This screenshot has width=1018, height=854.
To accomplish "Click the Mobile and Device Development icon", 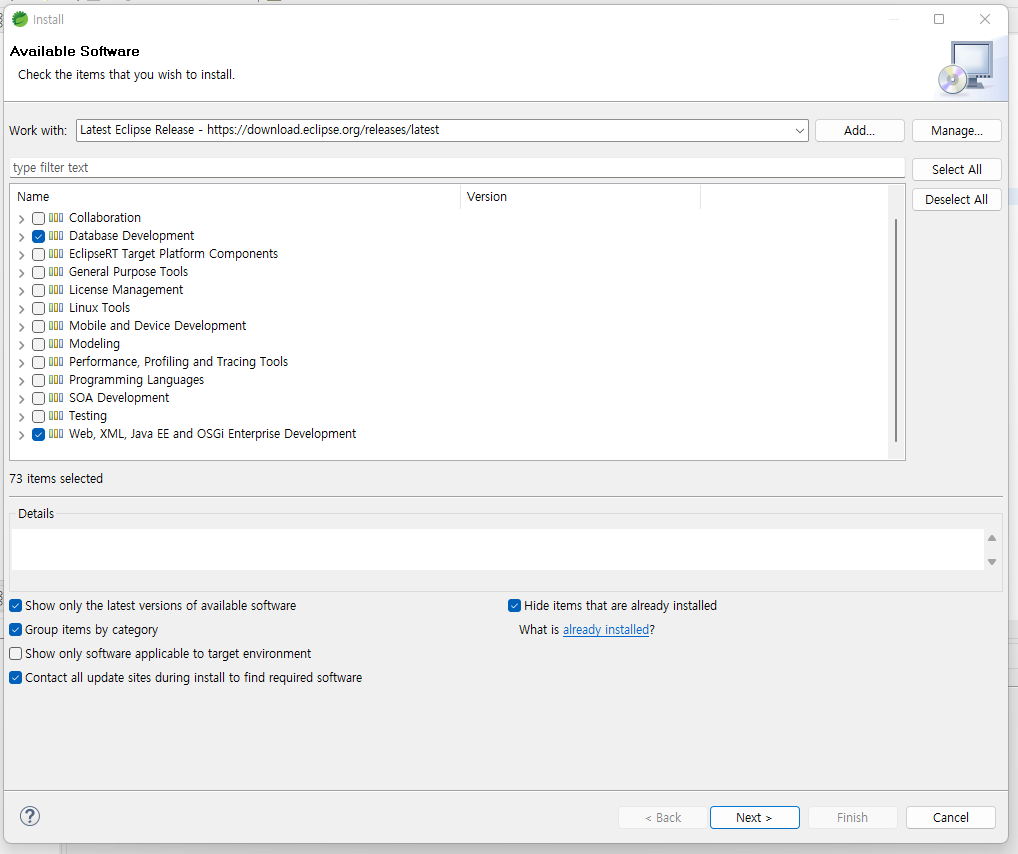I will (x=56, y=326).
